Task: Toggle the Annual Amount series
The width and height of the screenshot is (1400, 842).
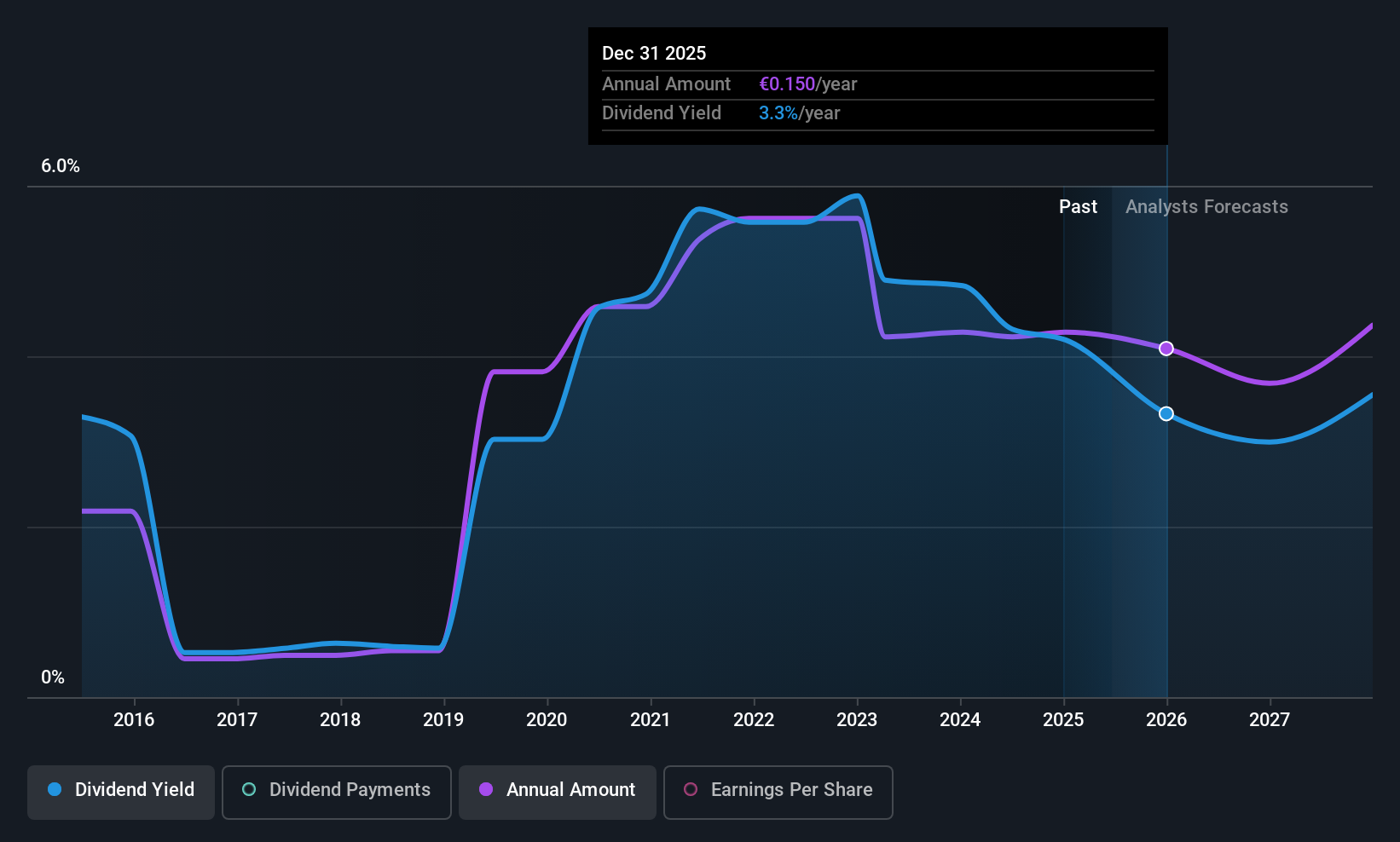Action: (x=558, y=793)
